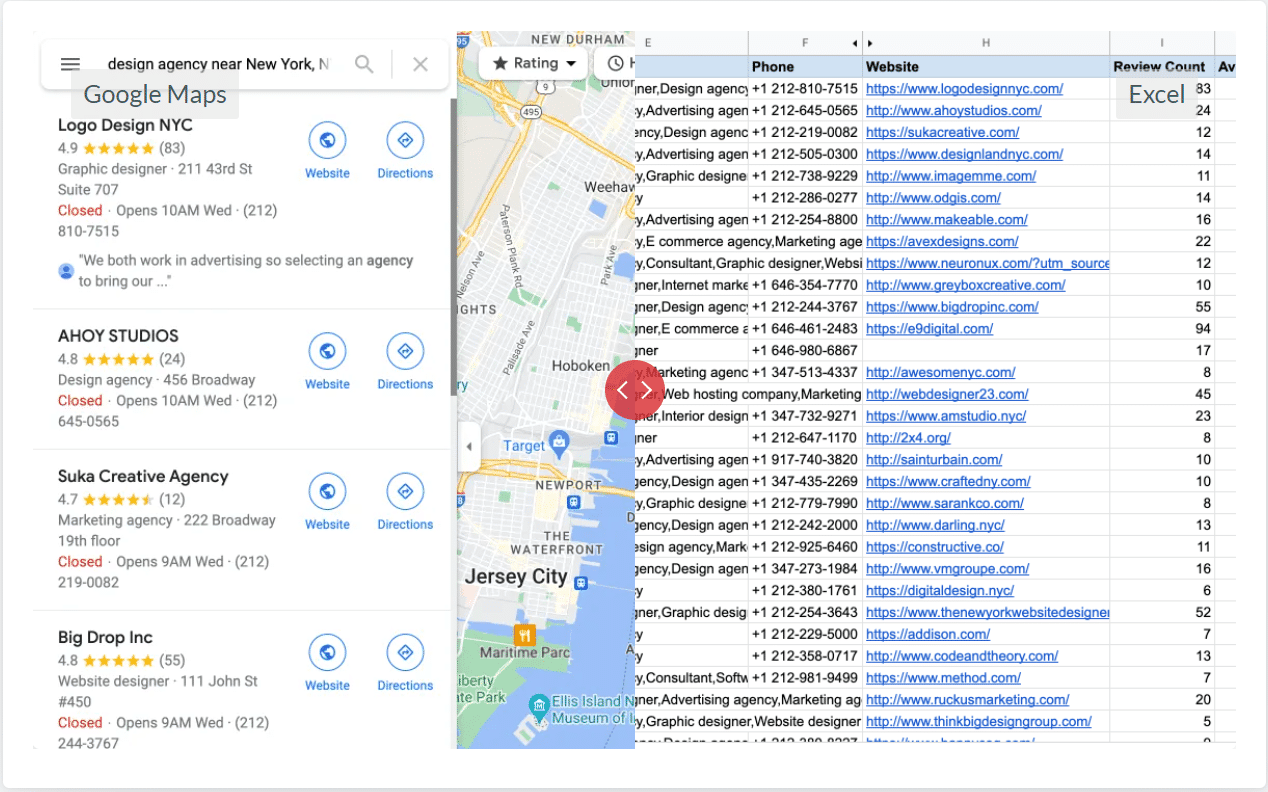Select the Phone column header
Image resolution: width=1268 pixels, height=792 pixels.
coord(773,67)
